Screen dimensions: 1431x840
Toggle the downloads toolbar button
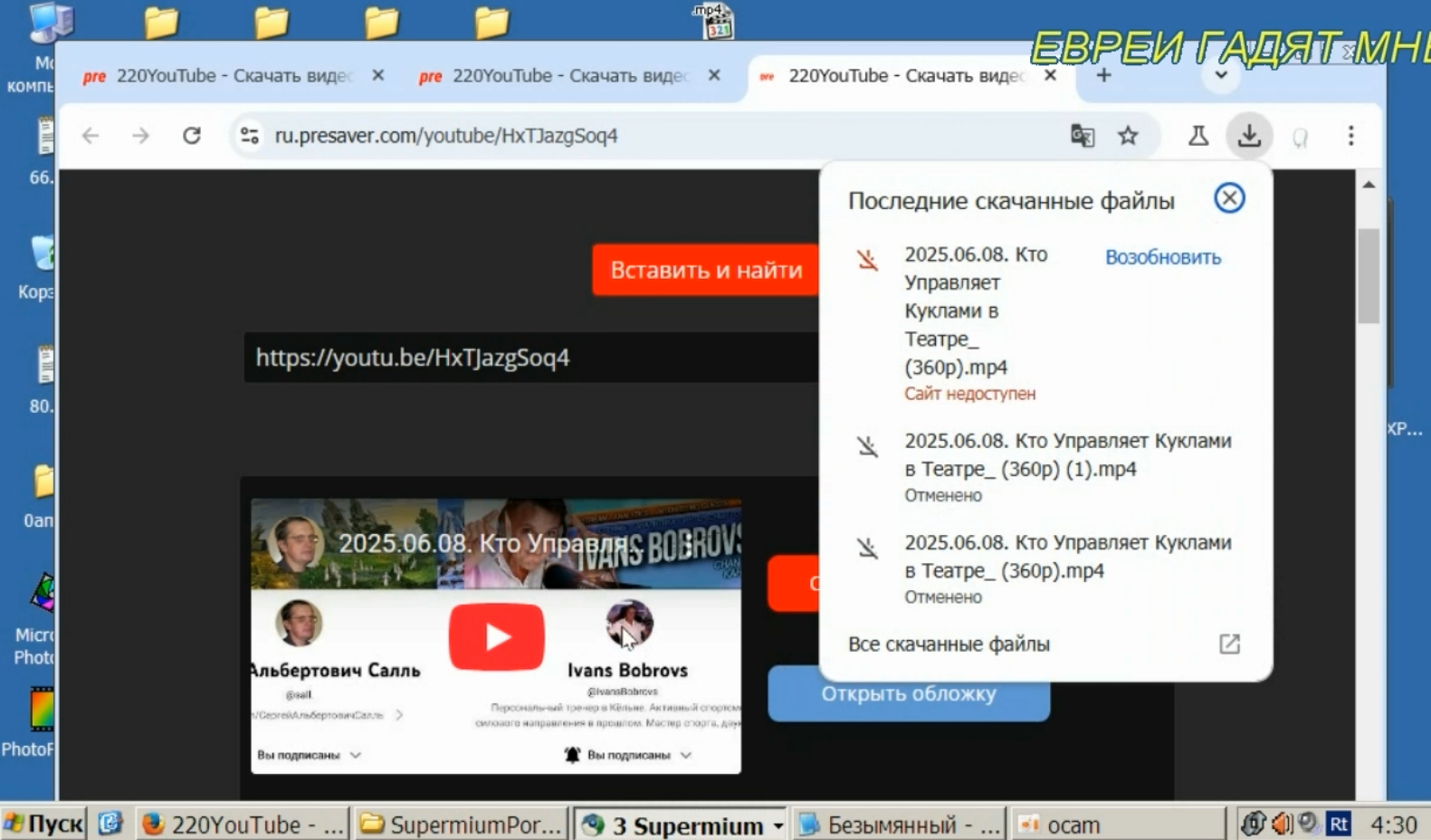click(x=1249, y=136)
